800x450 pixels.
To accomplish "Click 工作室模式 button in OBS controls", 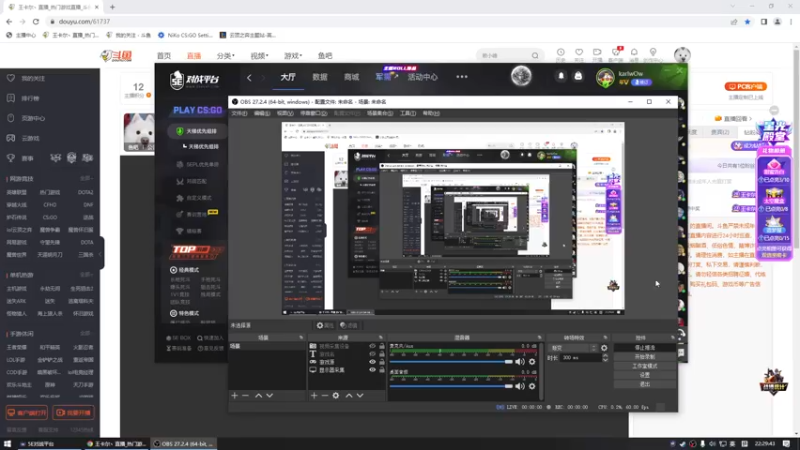I will point(644,366).
